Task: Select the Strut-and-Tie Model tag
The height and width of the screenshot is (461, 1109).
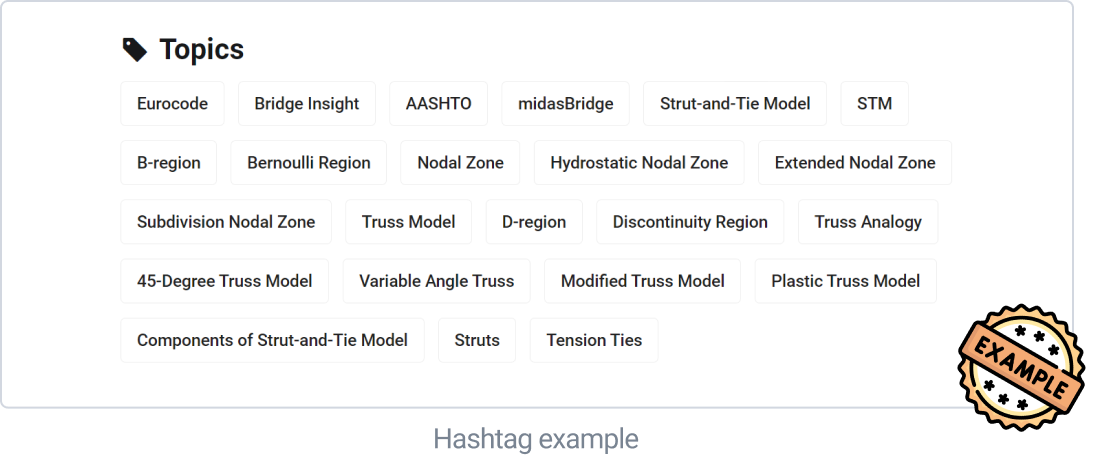Action: tap(735, 104)
